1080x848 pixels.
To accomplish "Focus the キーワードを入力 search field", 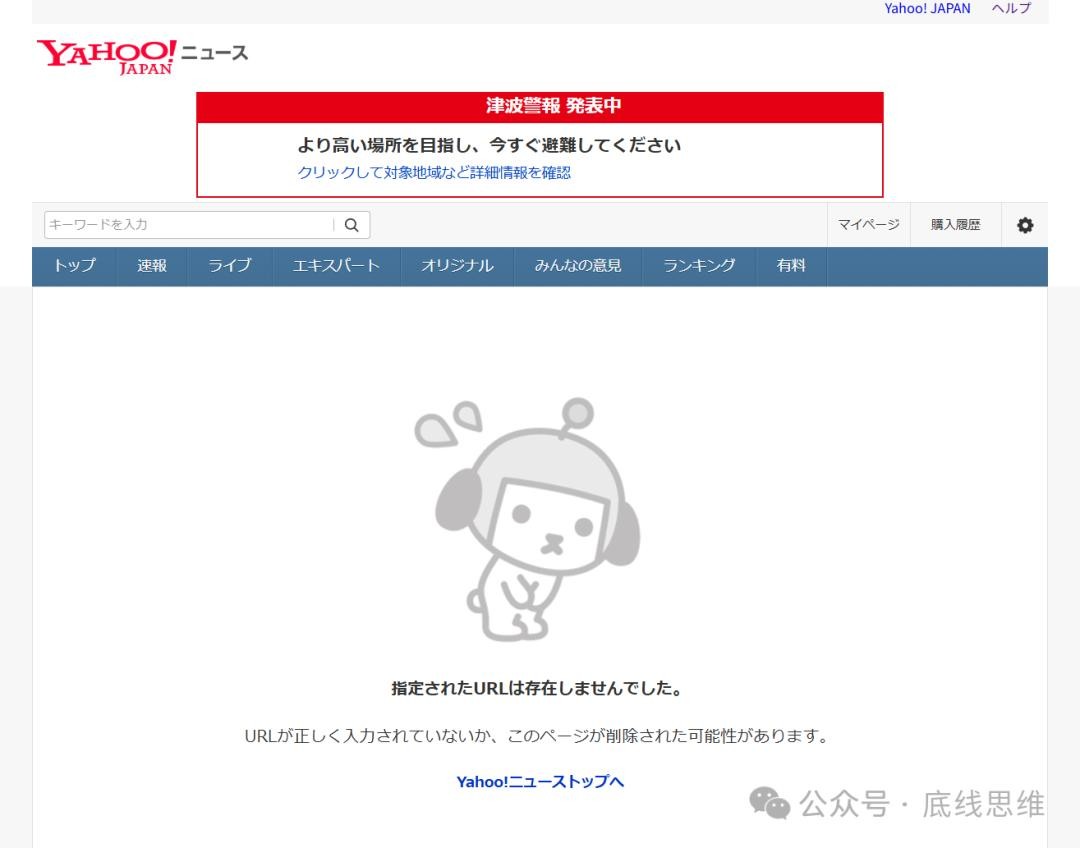I will pos(188,225).
